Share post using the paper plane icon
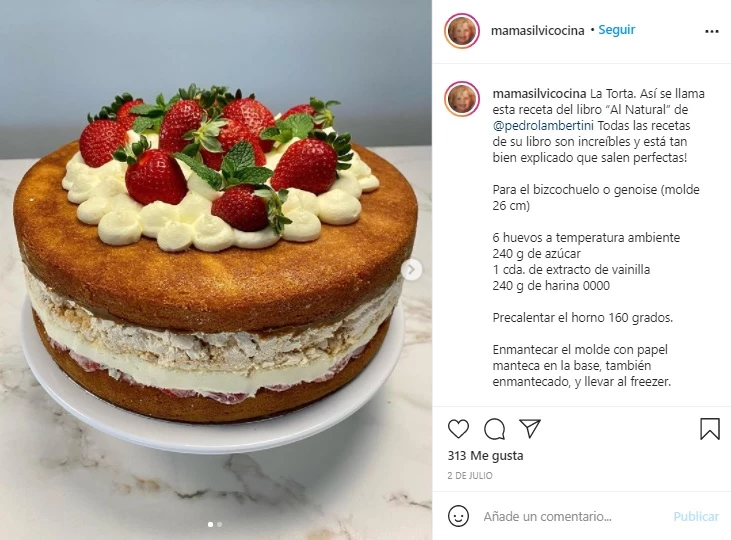This screenshot has width=731, height=540. coord(530,429)
